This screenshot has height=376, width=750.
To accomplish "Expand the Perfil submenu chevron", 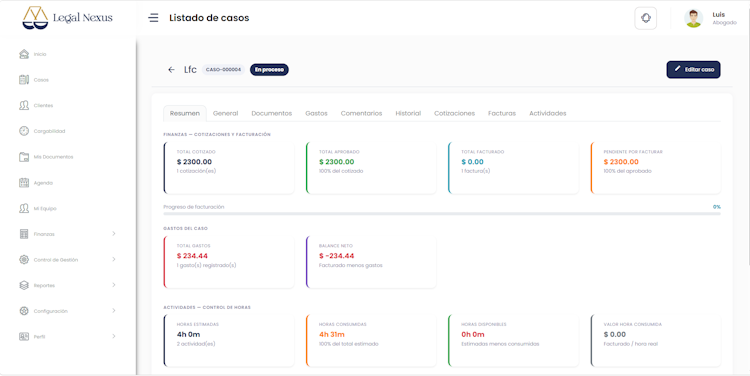I will [114, 336].
